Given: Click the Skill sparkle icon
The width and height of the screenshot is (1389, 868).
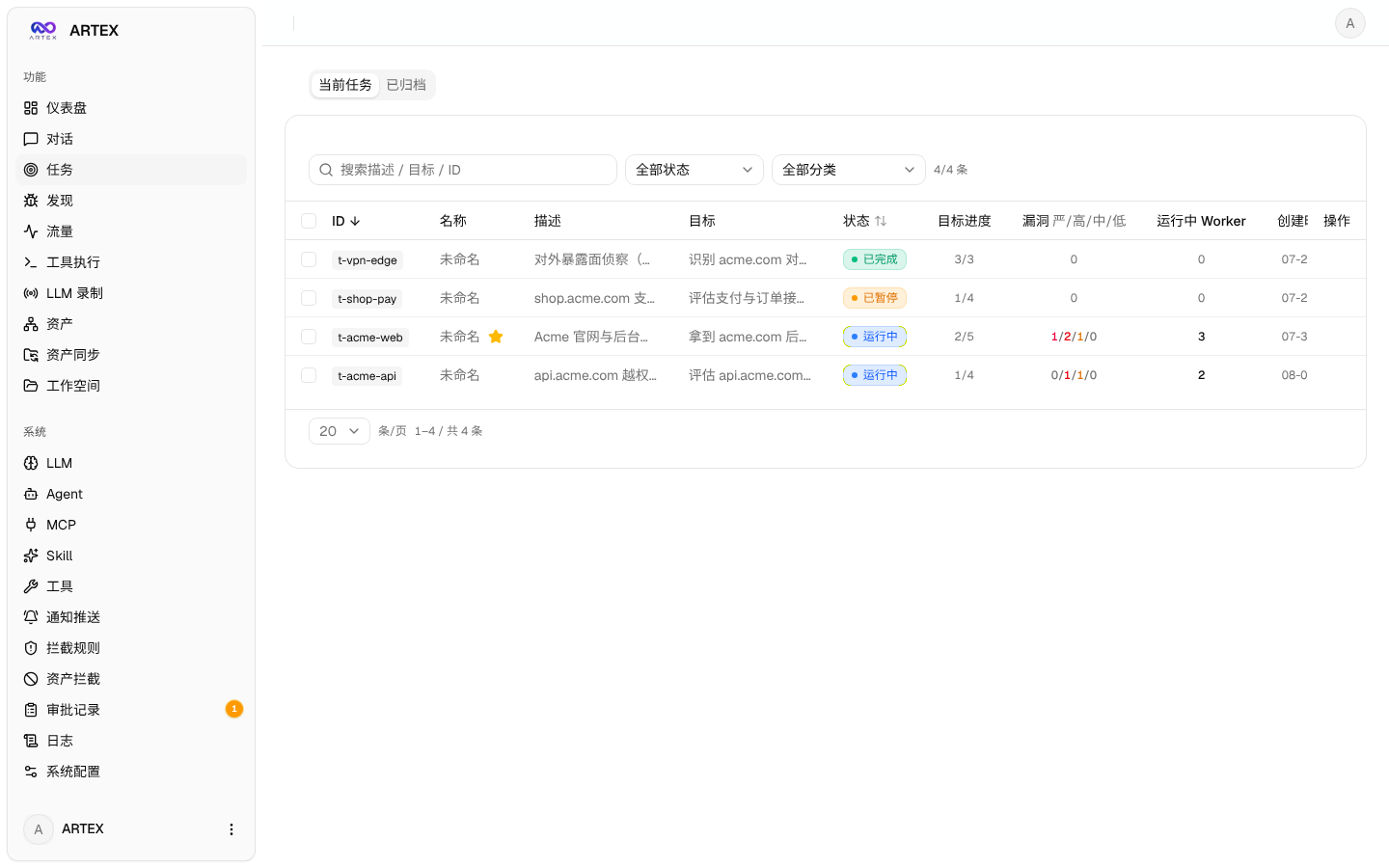Looking at the screenshot, I should click(31, 556).
